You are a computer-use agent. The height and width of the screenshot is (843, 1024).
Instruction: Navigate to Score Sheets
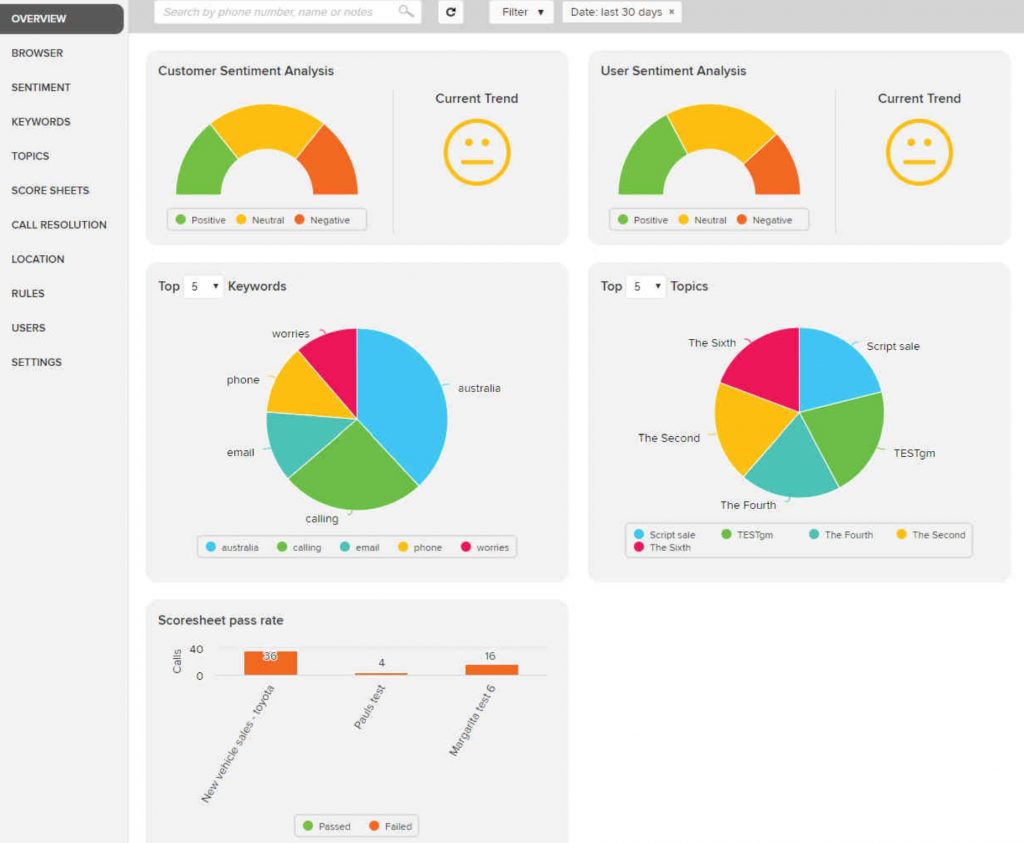coord(48,190)
